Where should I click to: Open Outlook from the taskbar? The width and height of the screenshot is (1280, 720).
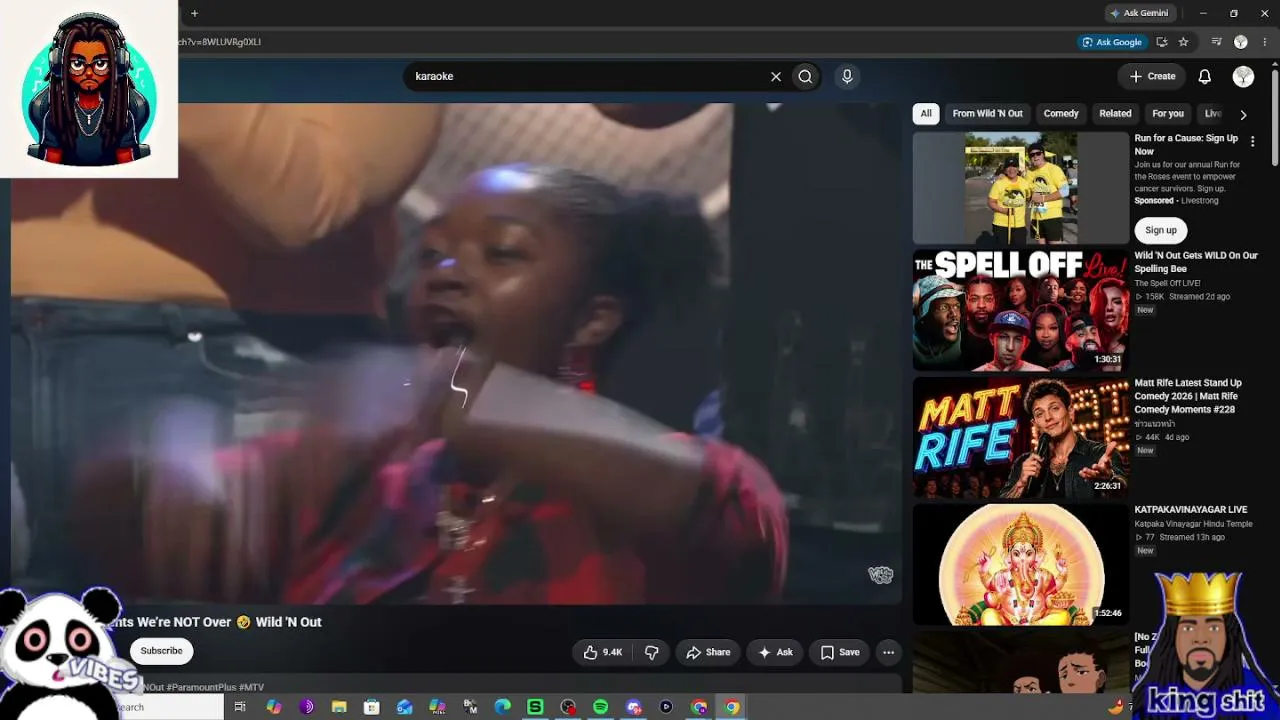(404, 707)
